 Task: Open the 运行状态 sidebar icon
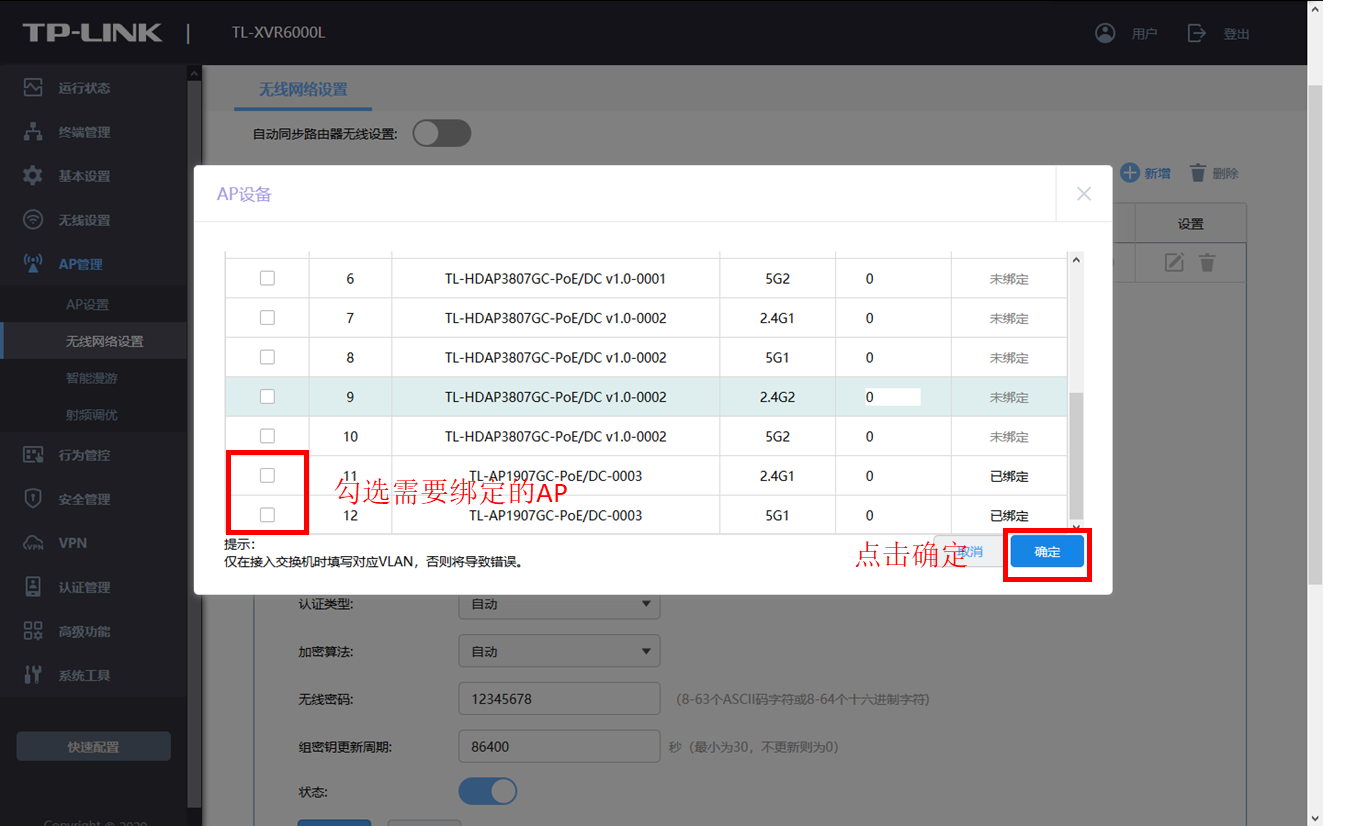33,88
